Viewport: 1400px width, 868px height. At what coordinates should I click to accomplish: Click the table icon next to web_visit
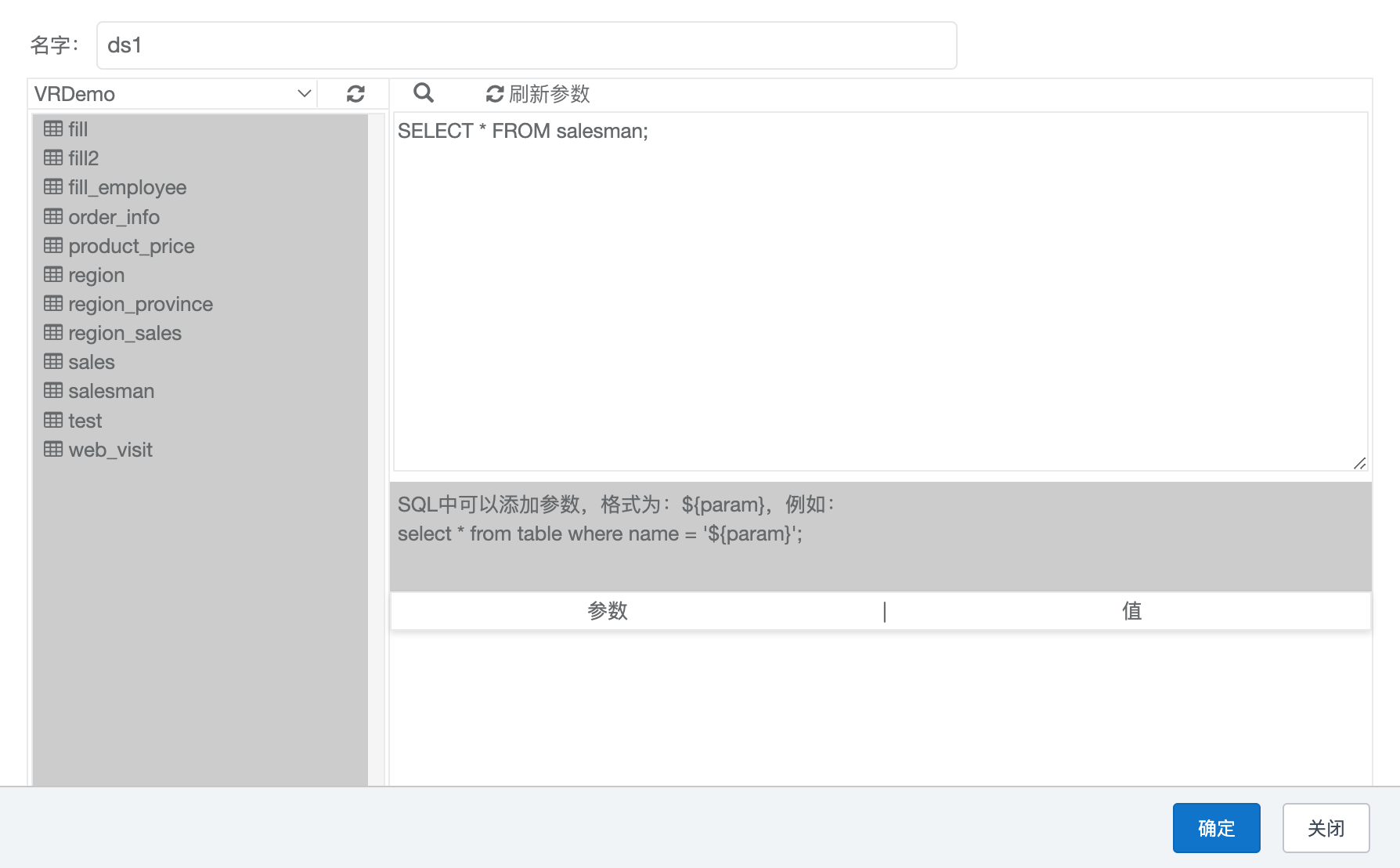point(53,449)
